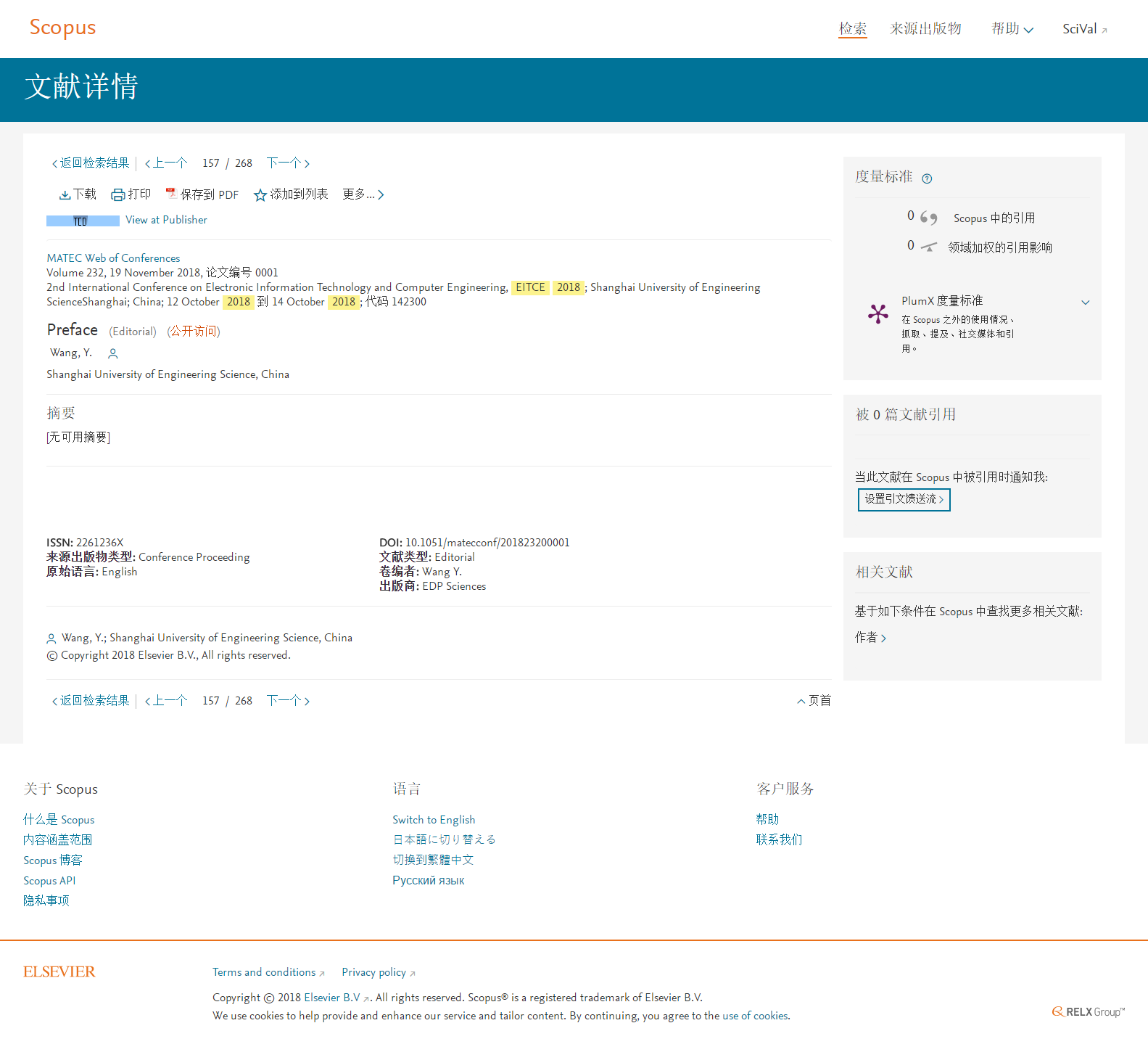
Task: Open the author profile icon beside Wang, Y.
Action: [112, 353]
